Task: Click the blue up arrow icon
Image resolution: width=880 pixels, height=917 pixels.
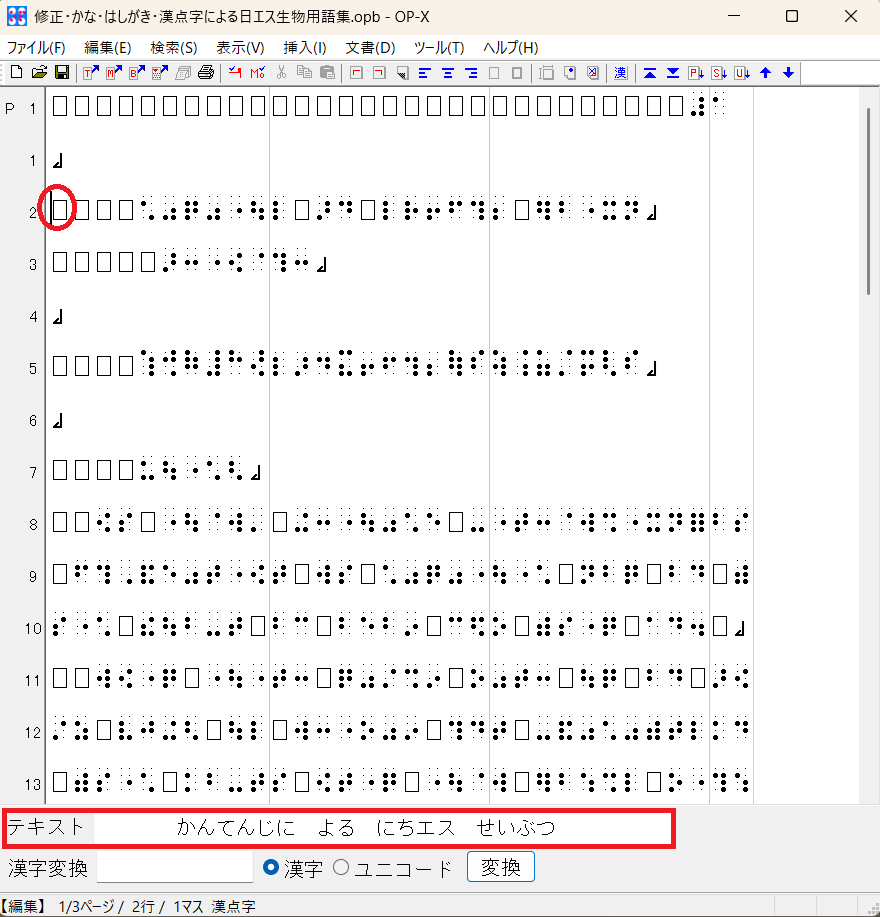Action: coord(766,73)
